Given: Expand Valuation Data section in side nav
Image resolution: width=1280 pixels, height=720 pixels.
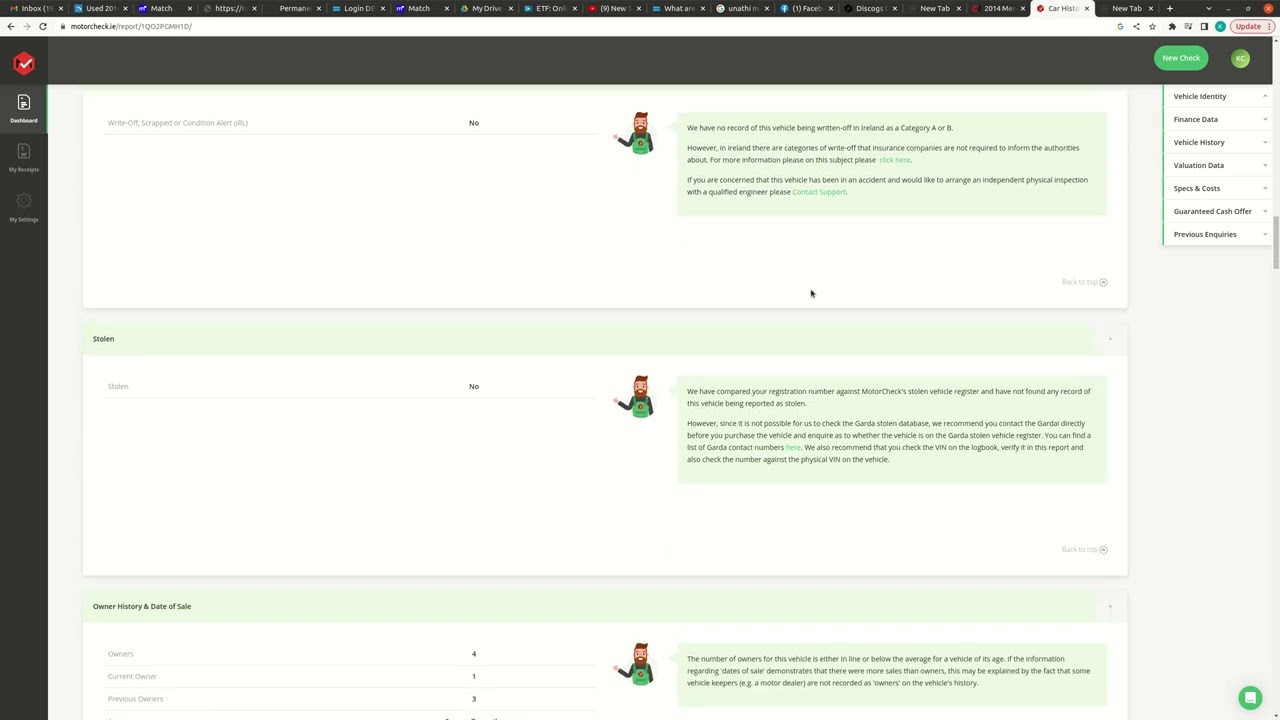Looking at the screenshot, I should pyautogui.click(x=1219, y=165).
